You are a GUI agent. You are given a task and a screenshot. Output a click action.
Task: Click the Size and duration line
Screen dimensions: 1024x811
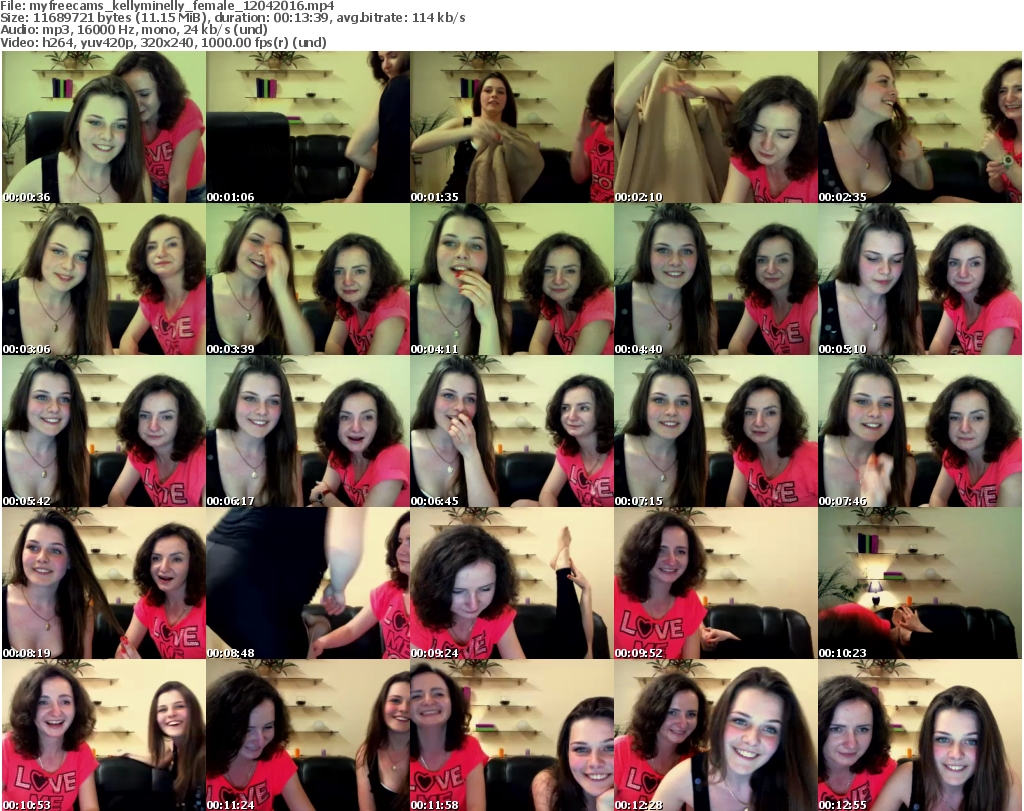pyautogui.click(x=233, y=18)
